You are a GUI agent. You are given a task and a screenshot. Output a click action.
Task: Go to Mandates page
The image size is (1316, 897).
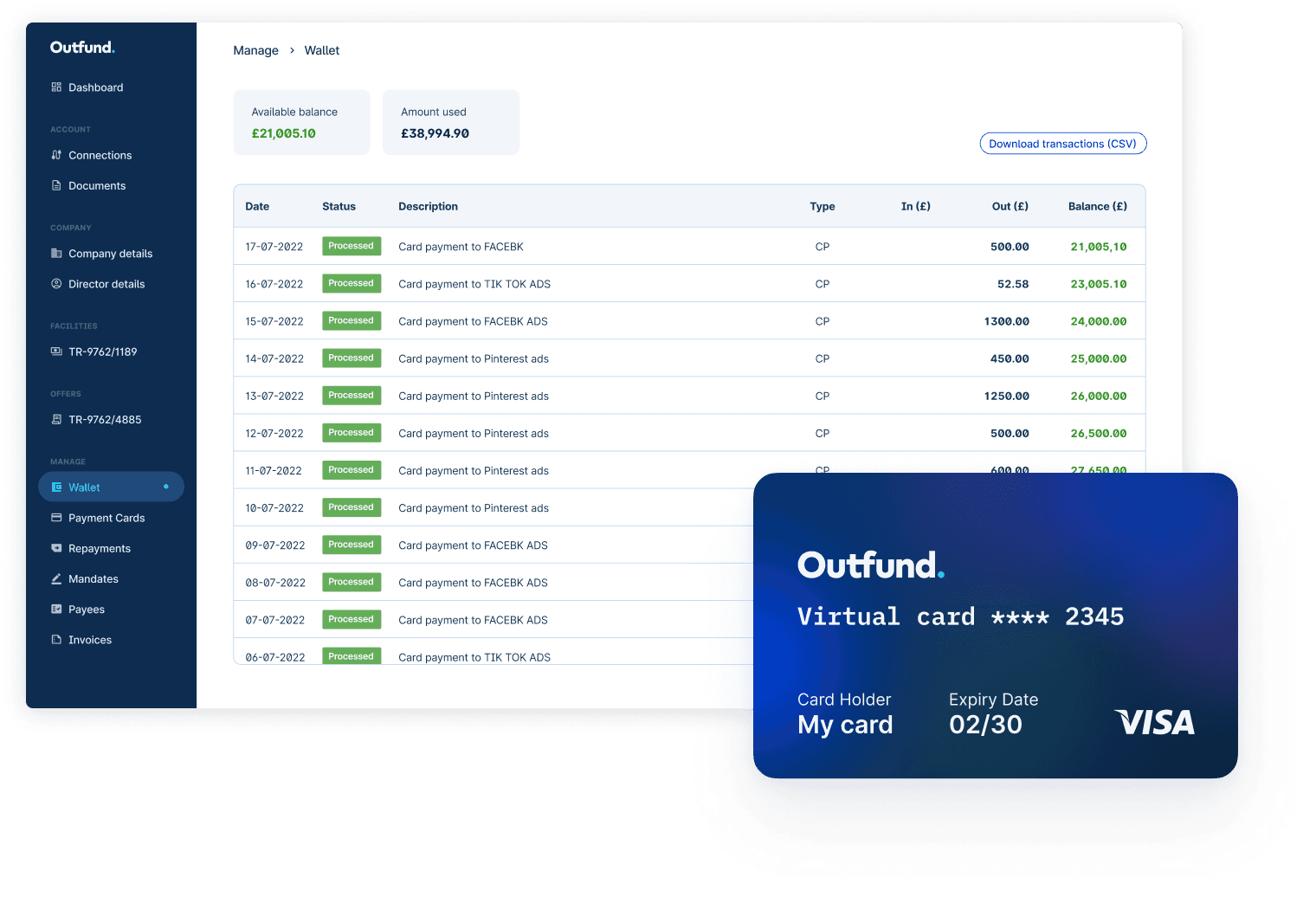[94, 579]
